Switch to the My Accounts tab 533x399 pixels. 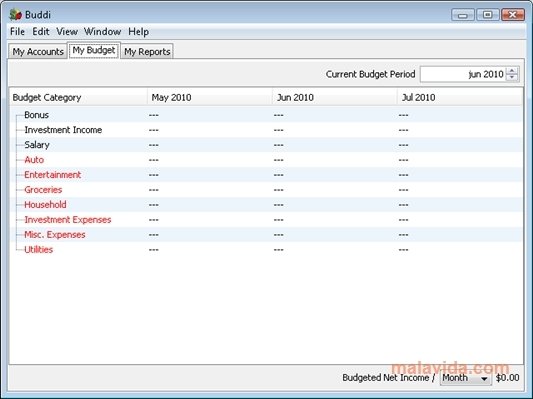point(38,52)
